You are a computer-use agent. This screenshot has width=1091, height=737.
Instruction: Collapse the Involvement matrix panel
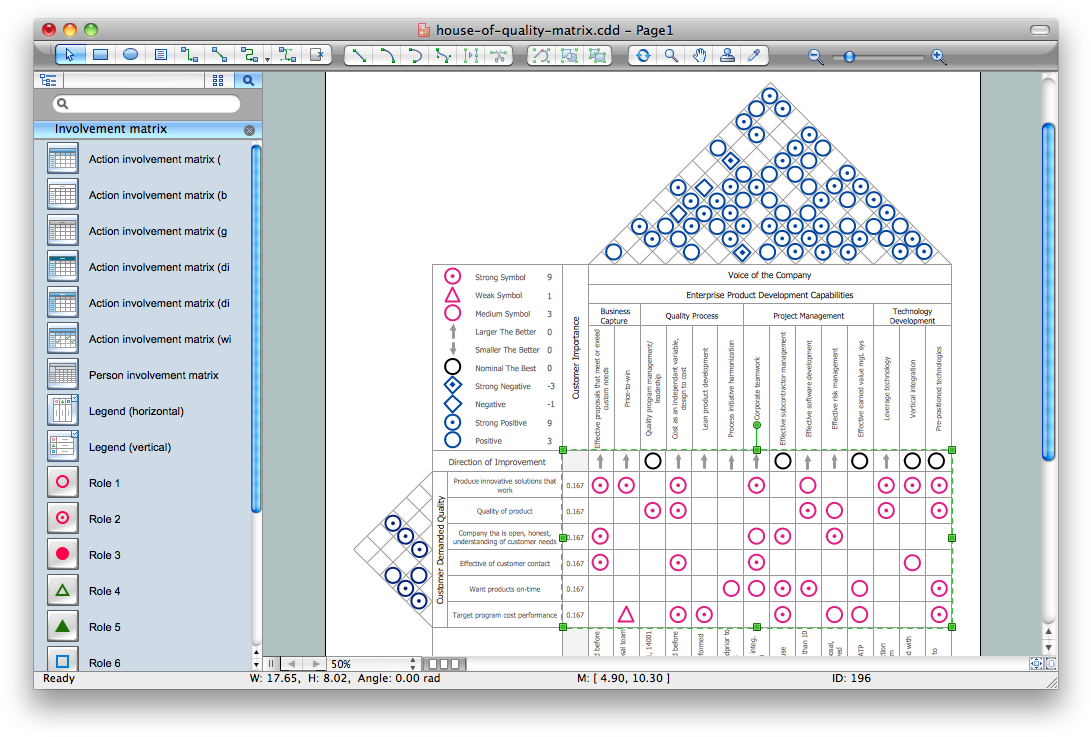point(140,129)
